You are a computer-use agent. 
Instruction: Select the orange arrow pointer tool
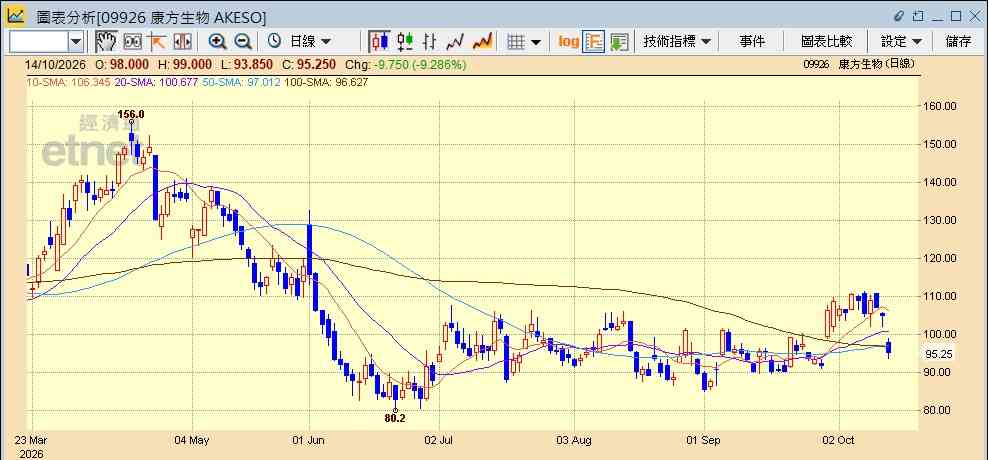tap(156, 42)
